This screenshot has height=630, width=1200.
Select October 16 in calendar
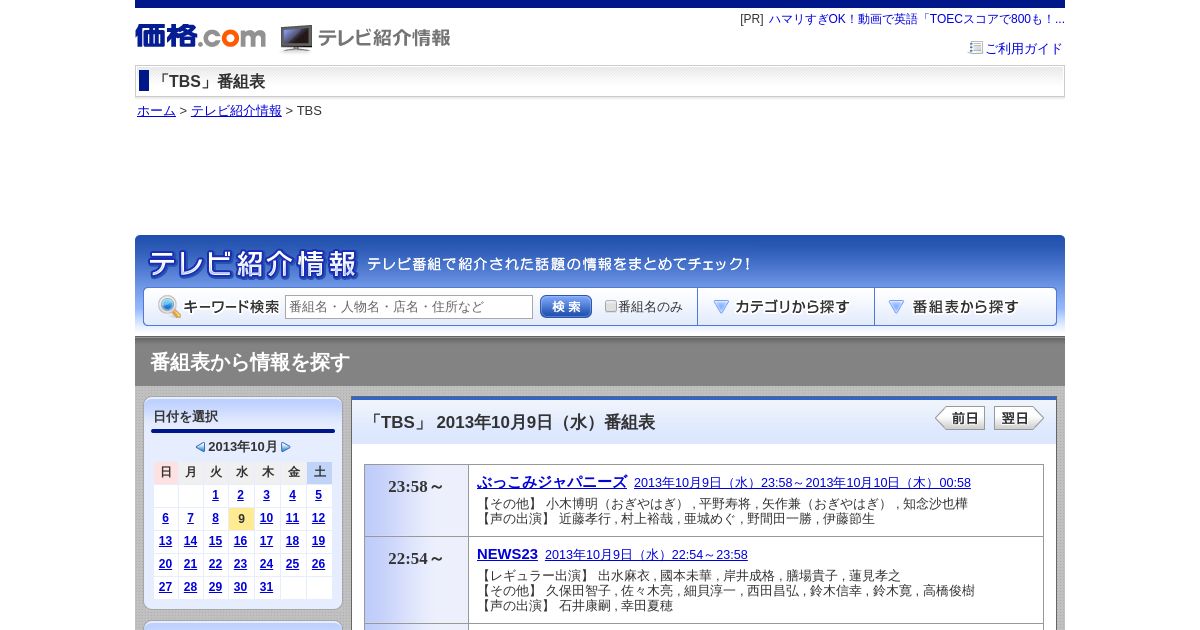click(240, 541)
